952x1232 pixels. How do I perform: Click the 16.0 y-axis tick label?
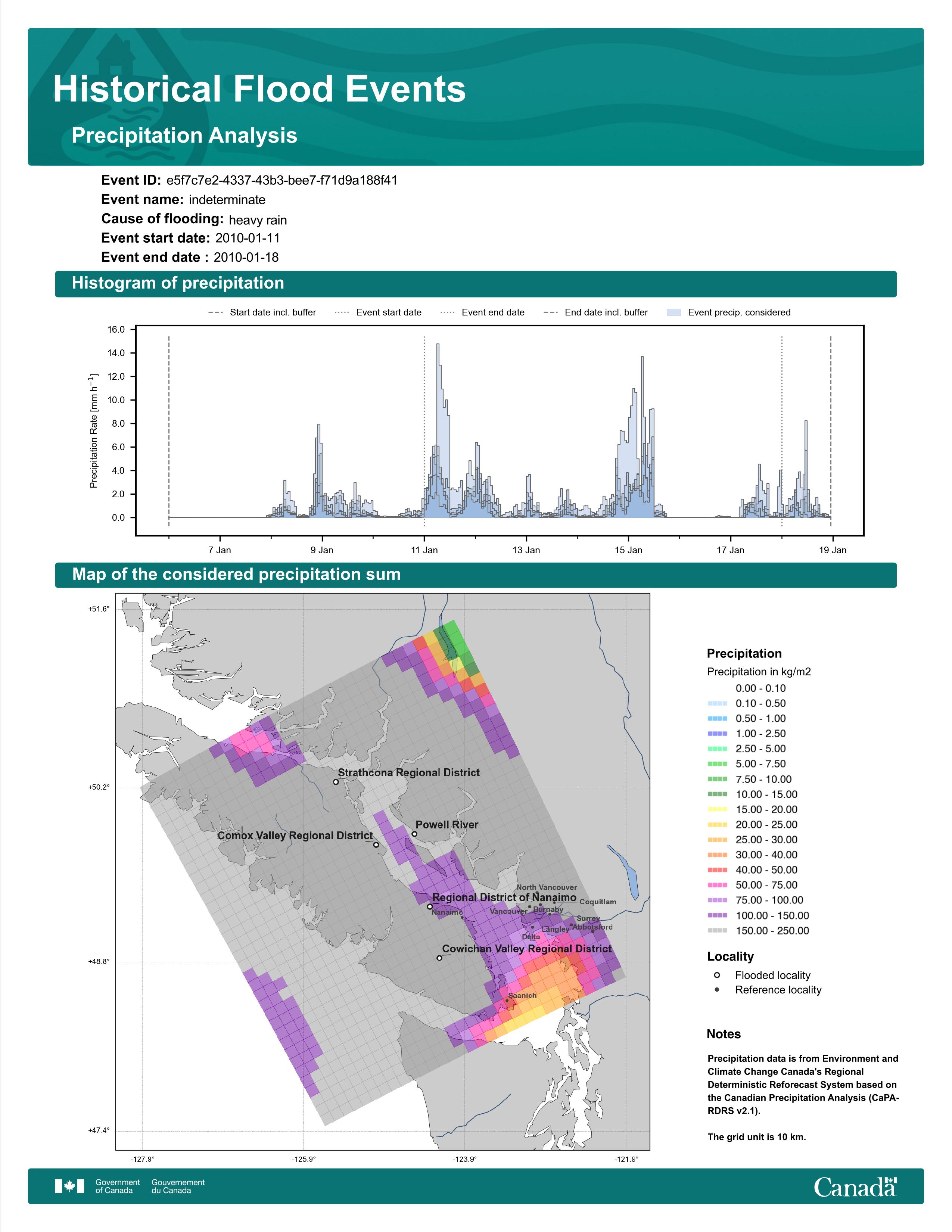[117, 329]
